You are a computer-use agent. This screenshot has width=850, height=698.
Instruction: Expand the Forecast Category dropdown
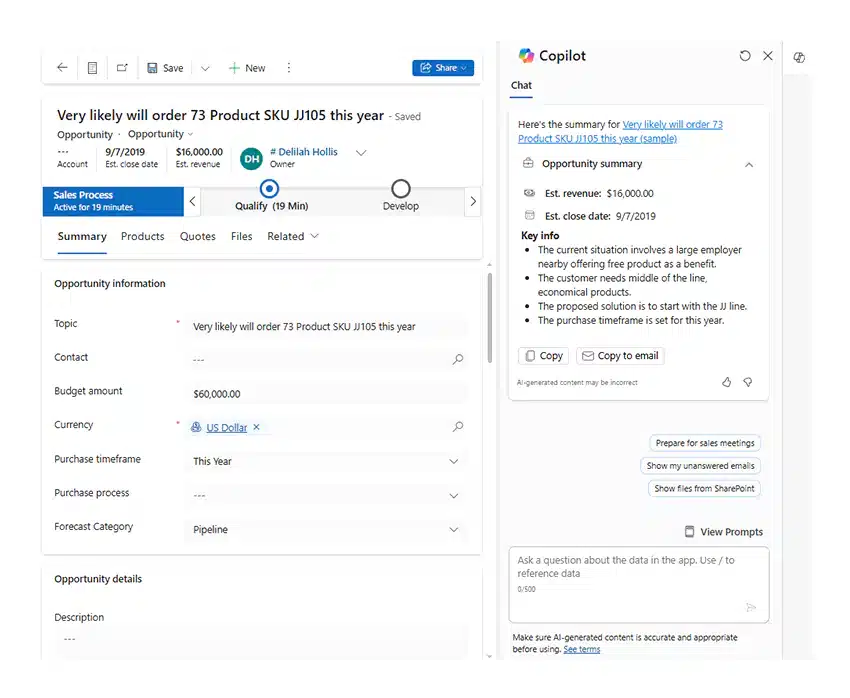[454, 530]
